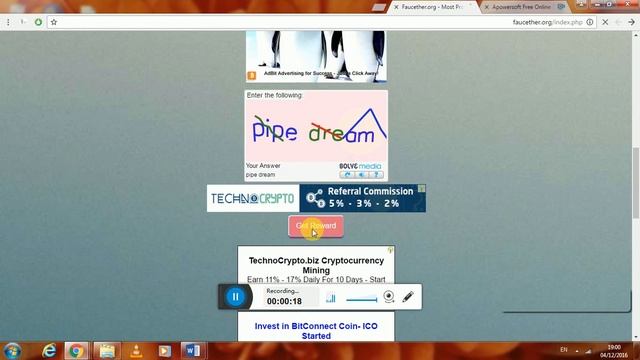Click the page vertical scrollbar thumb
640x360 pixels.
pyautogui.click(x=636, y=184)
